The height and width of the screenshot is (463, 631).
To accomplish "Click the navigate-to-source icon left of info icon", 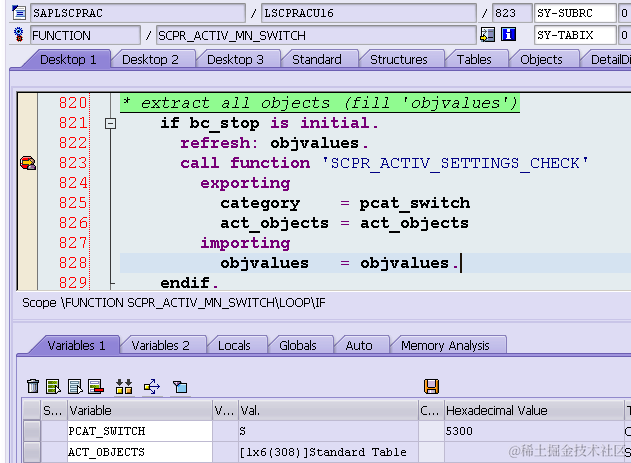I will (x=487, y=35).
